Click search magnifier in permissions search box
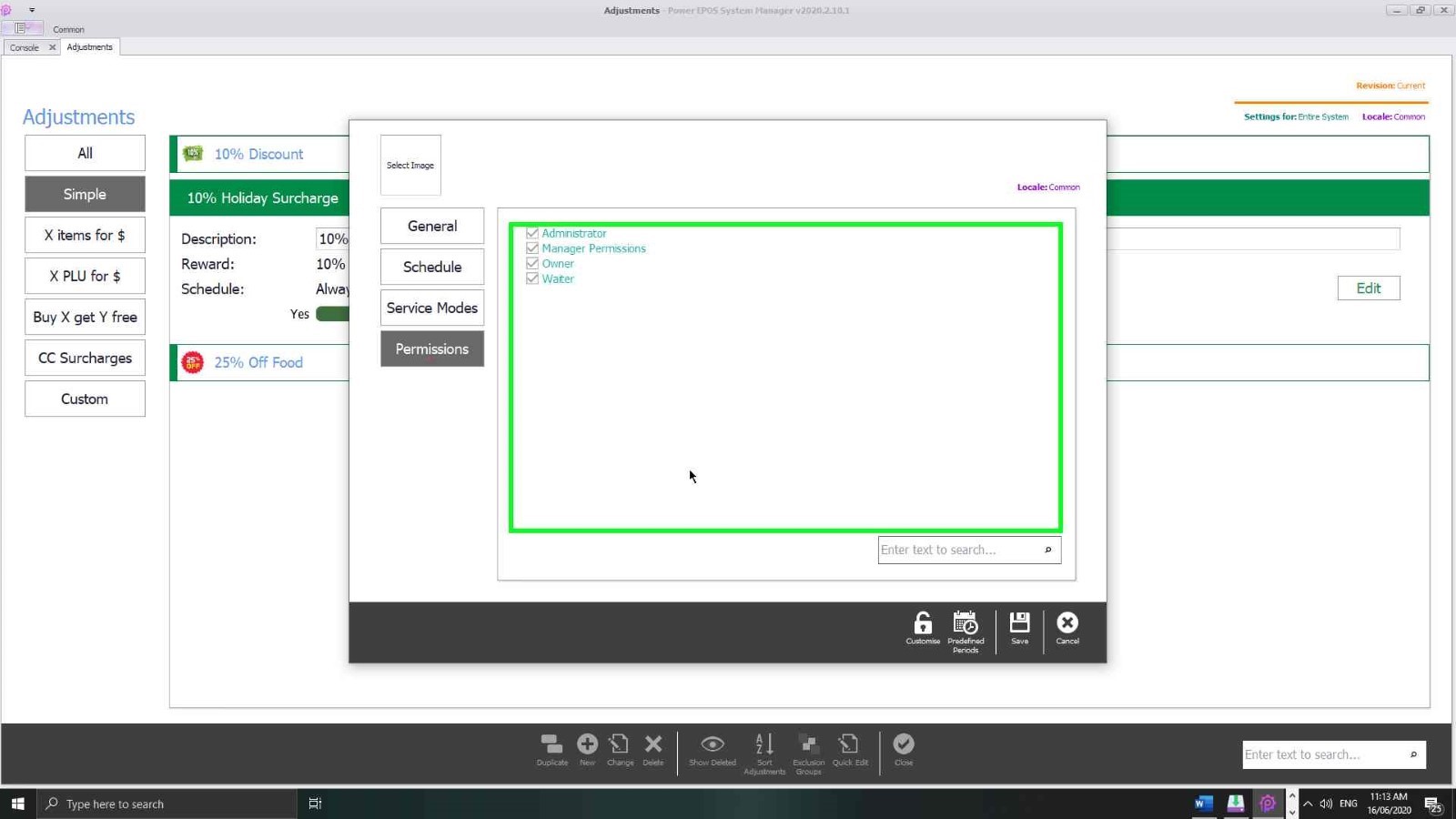This screenshot has height=819, width=1456. [1048, 550]
